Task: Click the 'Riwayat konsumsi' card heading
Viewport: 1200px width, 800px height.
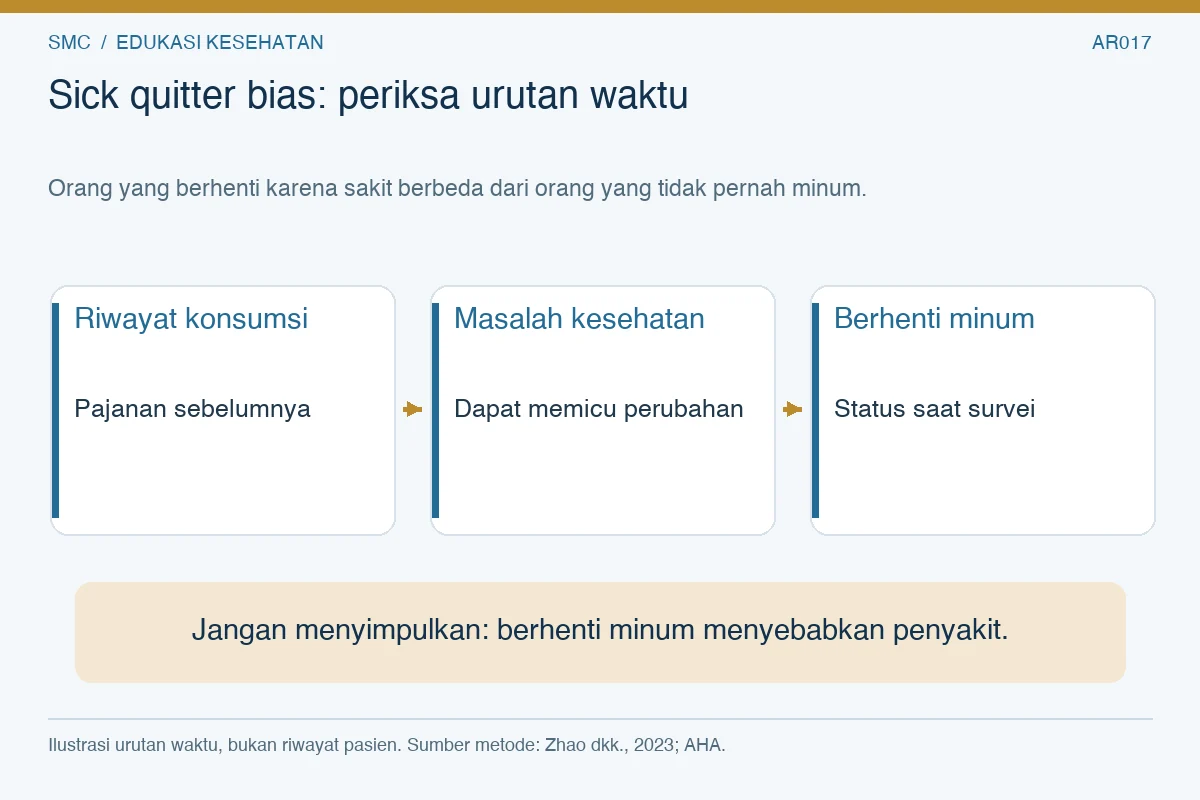Action: pos(191,319)
